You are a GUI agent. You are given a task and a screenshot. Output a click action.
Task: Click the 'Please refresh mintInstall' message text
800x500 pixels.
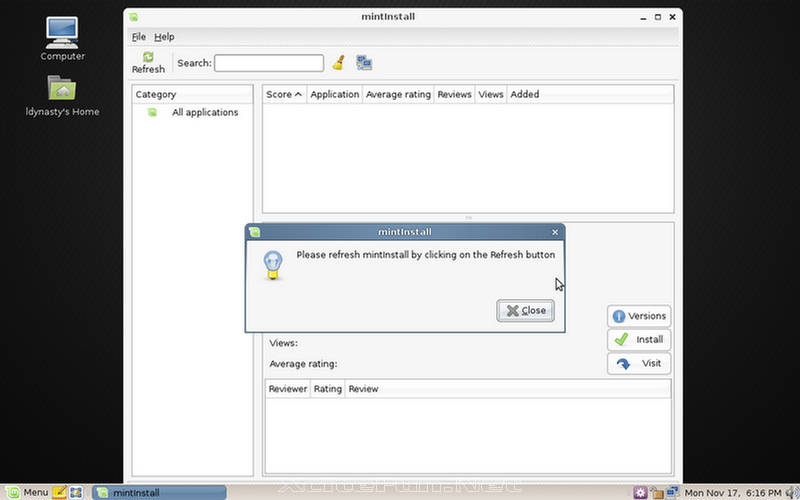426,255
